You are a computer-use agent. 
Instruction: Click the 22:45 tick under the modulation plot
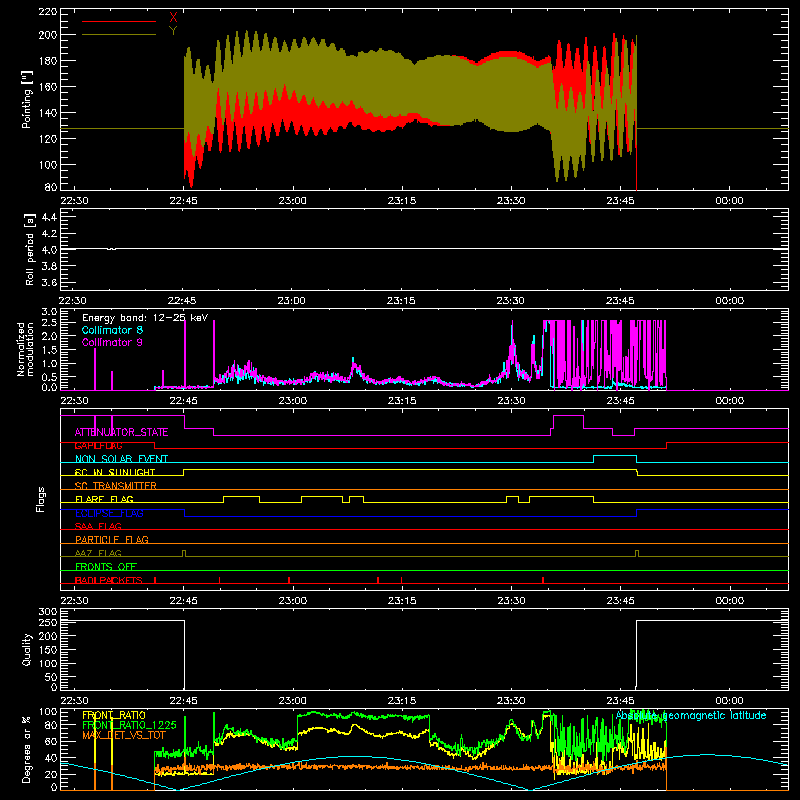pos(183,401)
